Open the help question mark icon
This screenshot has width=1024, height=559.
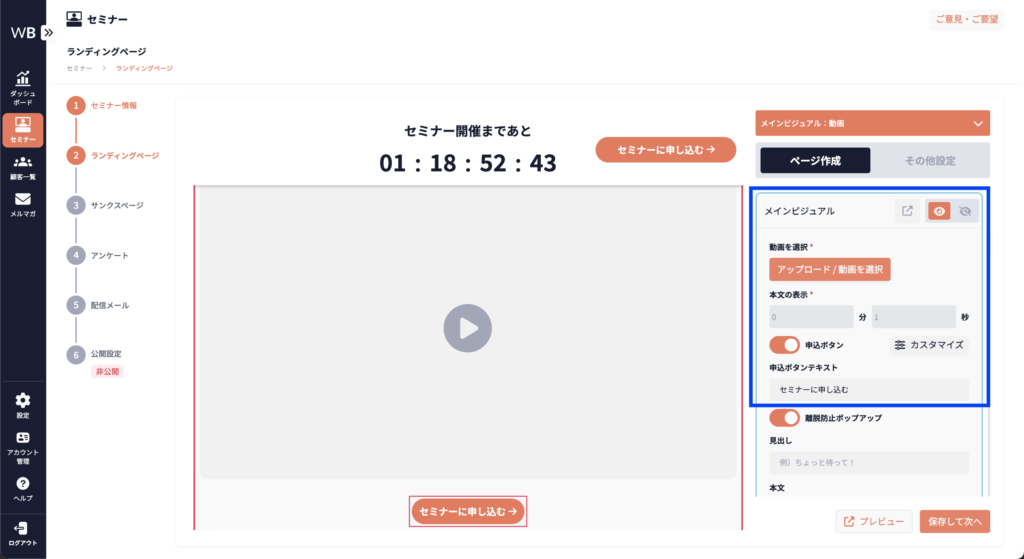click(22, 485)
